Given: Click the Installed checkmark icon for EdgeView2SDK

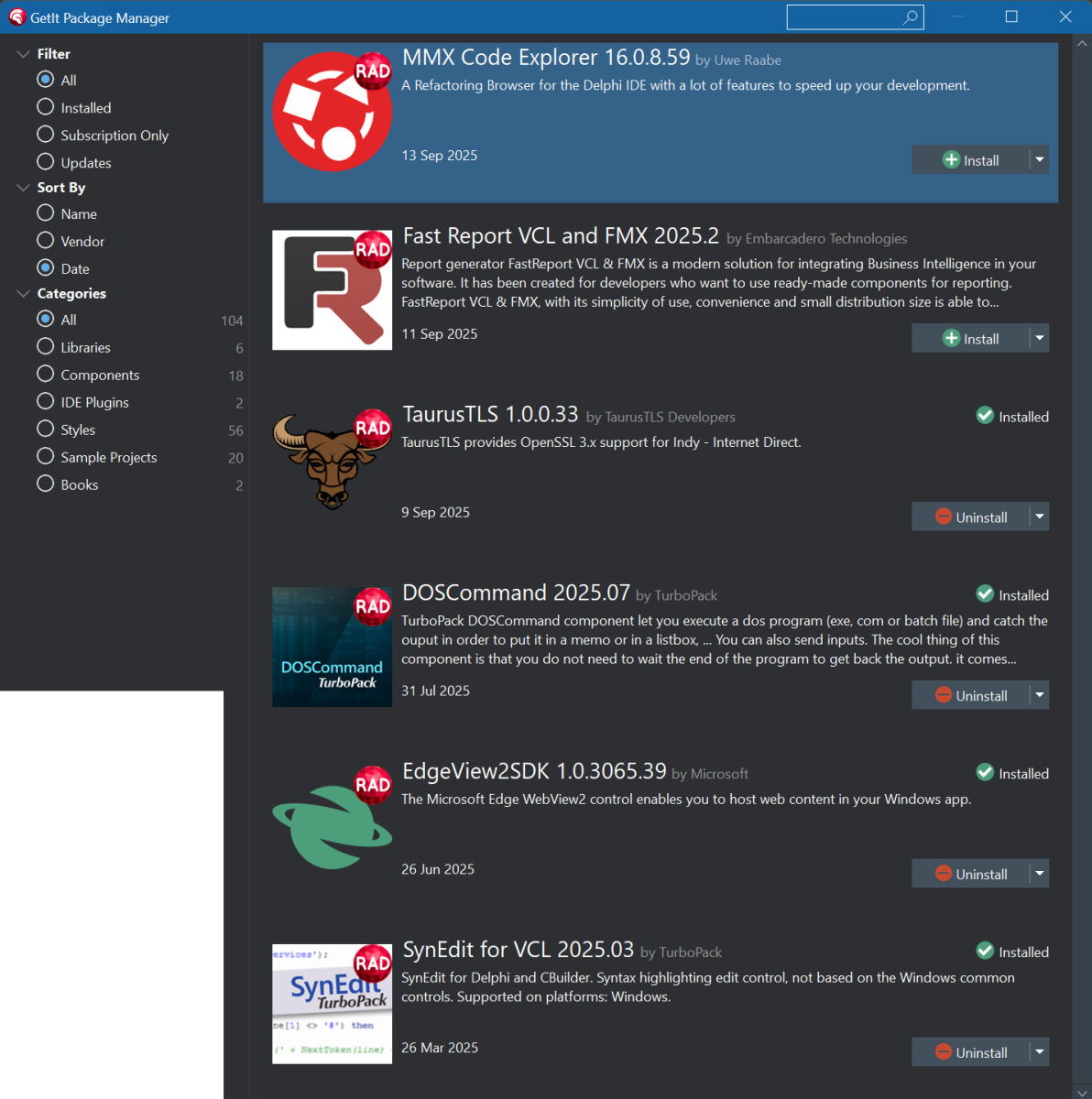Looking at the screenshot, I should [x=985, y=773].
